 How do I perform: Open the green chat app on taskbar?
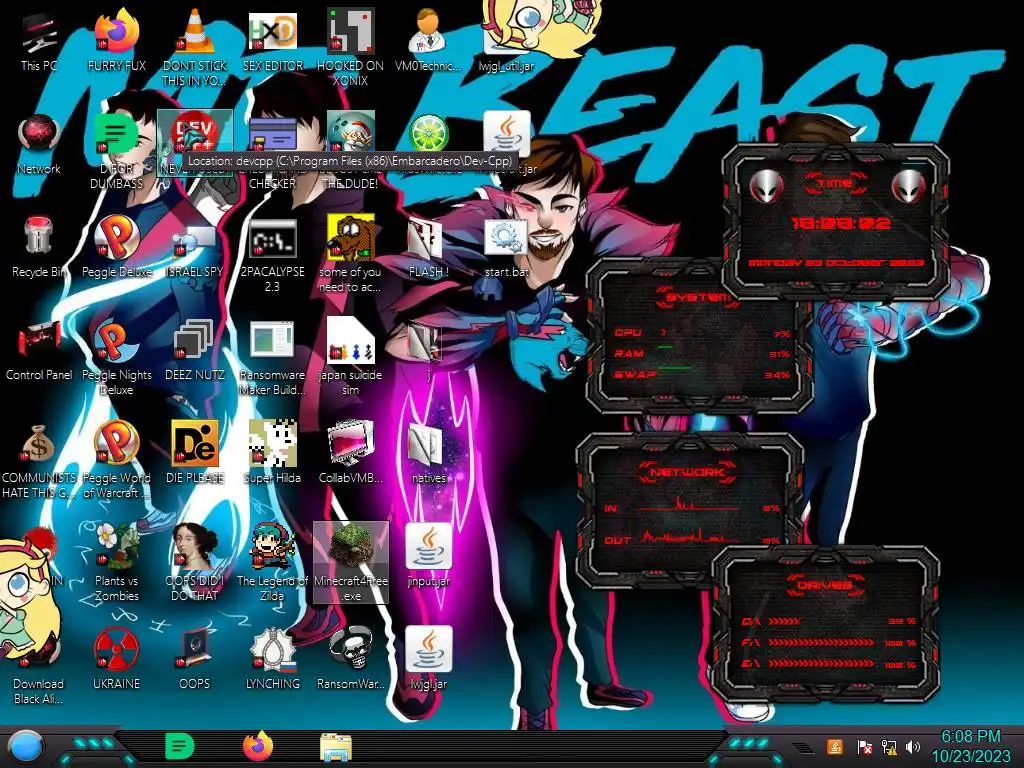click(180, 747)
